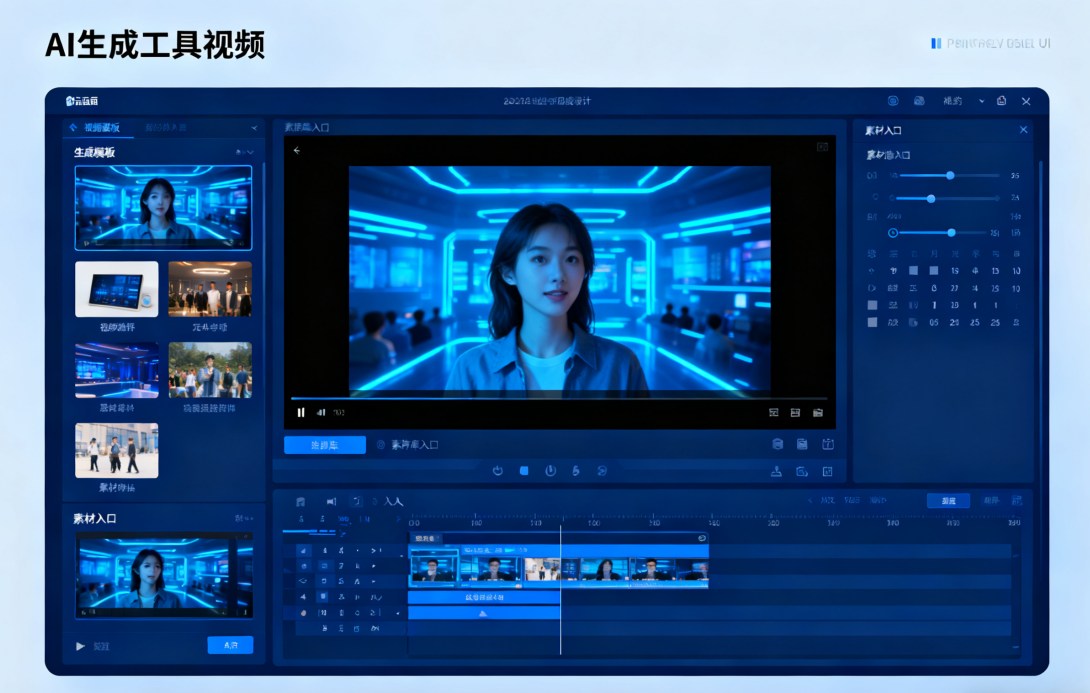The image size is (1090, 693).
Task: Click the speaker icon in the timeline toolbar
Action: 331,501
